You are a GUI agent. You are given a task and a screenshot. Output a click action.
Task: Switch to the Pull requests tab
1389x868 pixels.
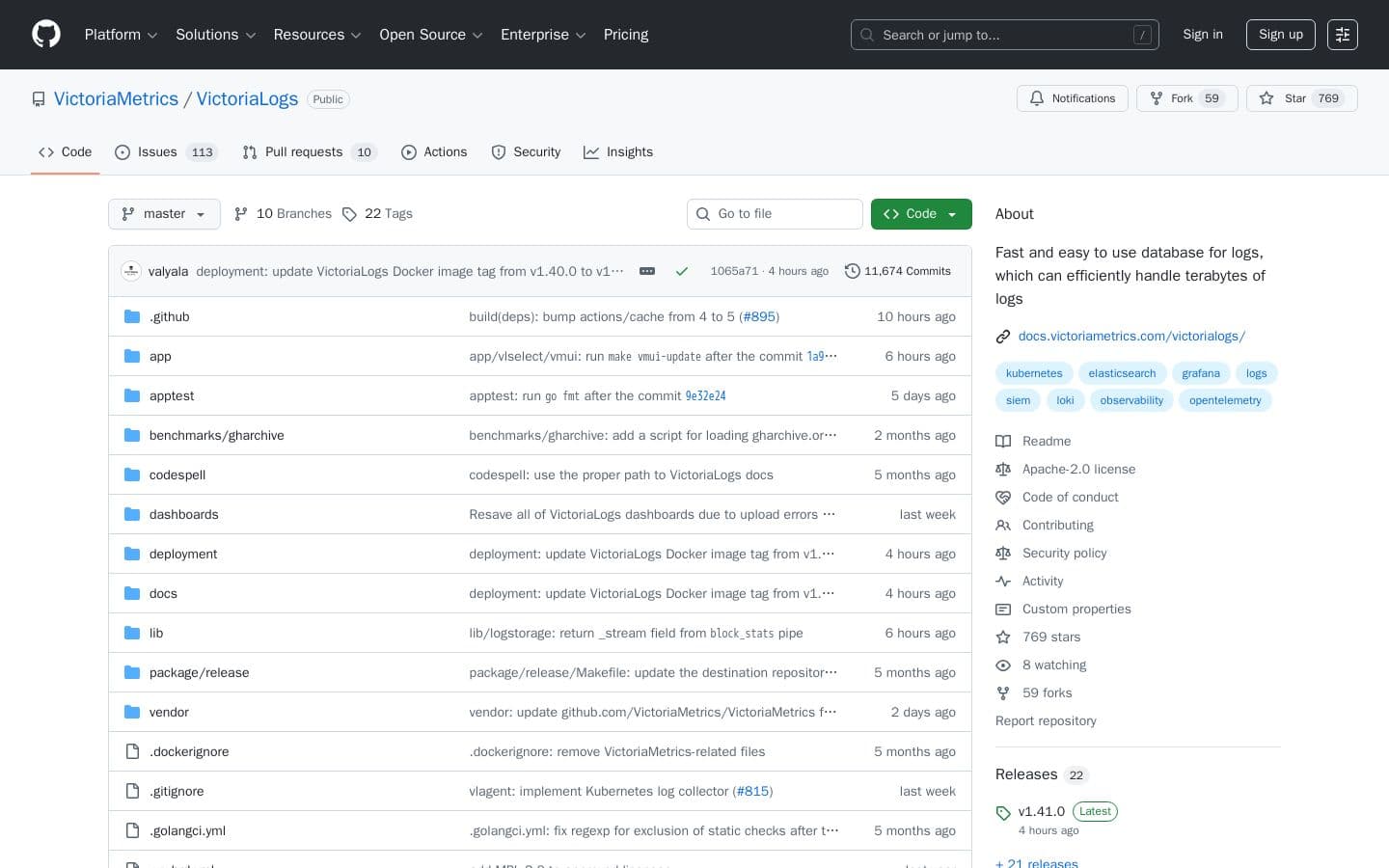point(304,152)
